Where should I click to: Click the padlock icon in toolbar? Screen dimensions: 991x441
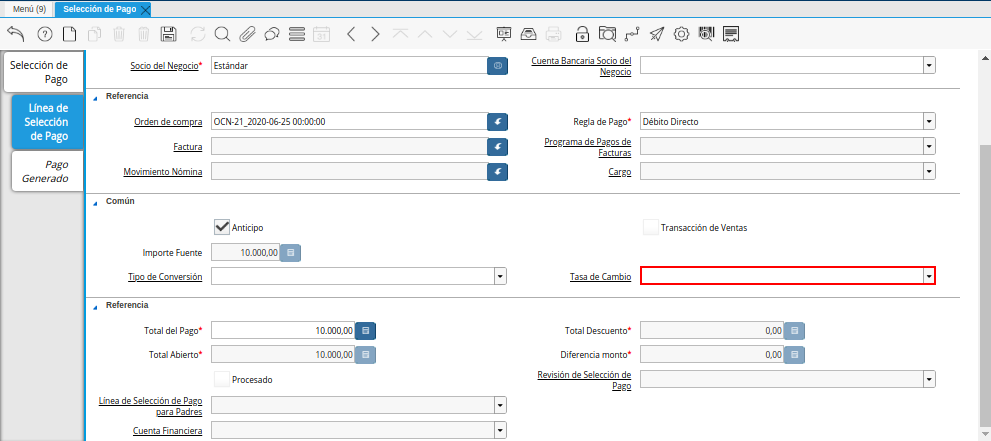[x=582, y=34]
